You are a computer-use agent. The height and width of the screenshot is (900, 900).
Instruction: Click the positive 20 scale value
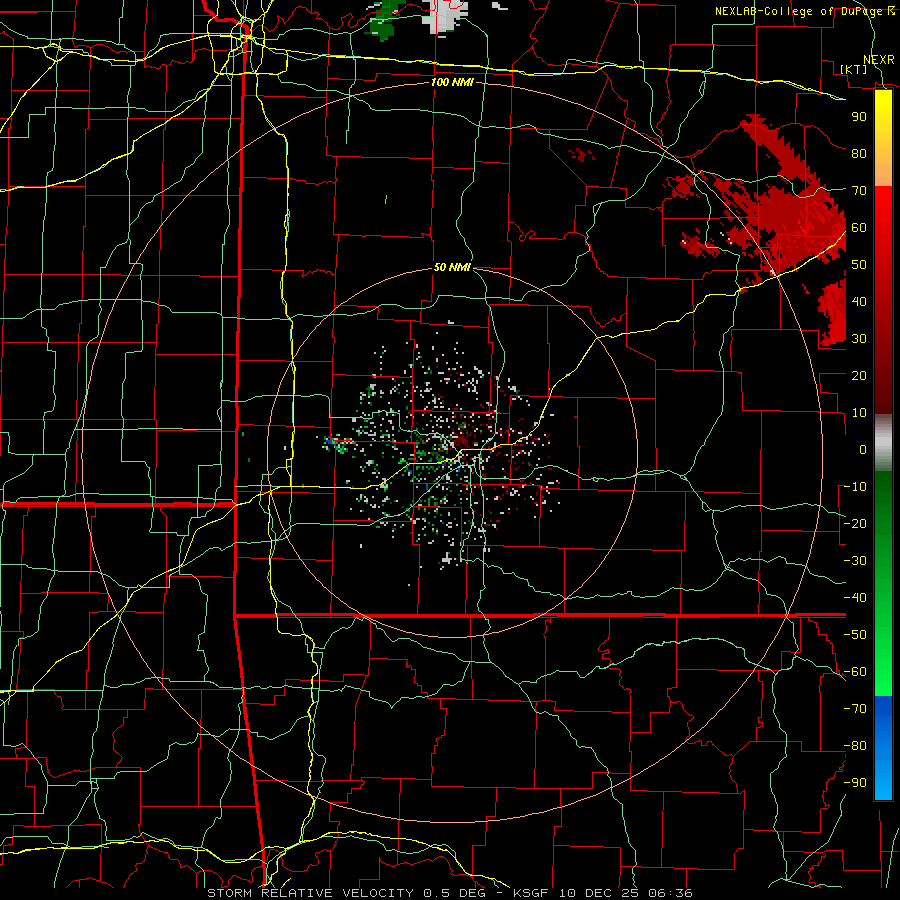point(859,375)
